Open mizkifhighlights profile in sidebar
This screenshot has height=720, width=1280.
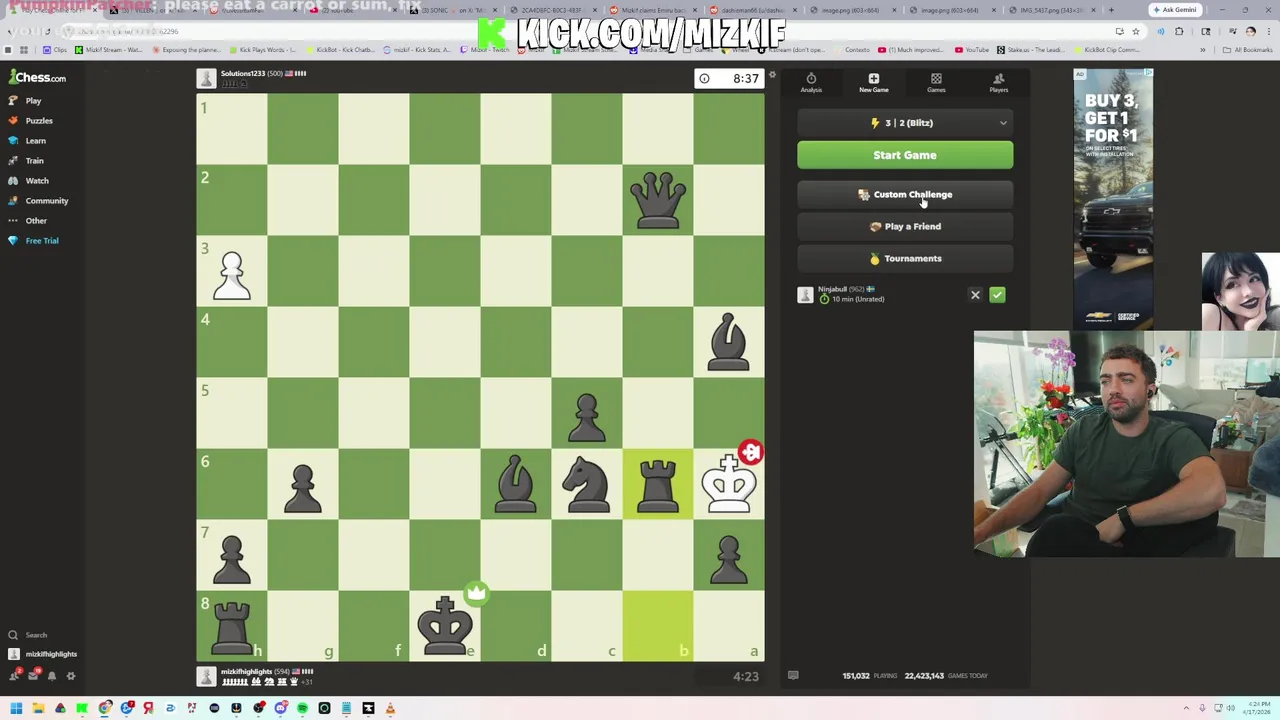pos(43,654)
